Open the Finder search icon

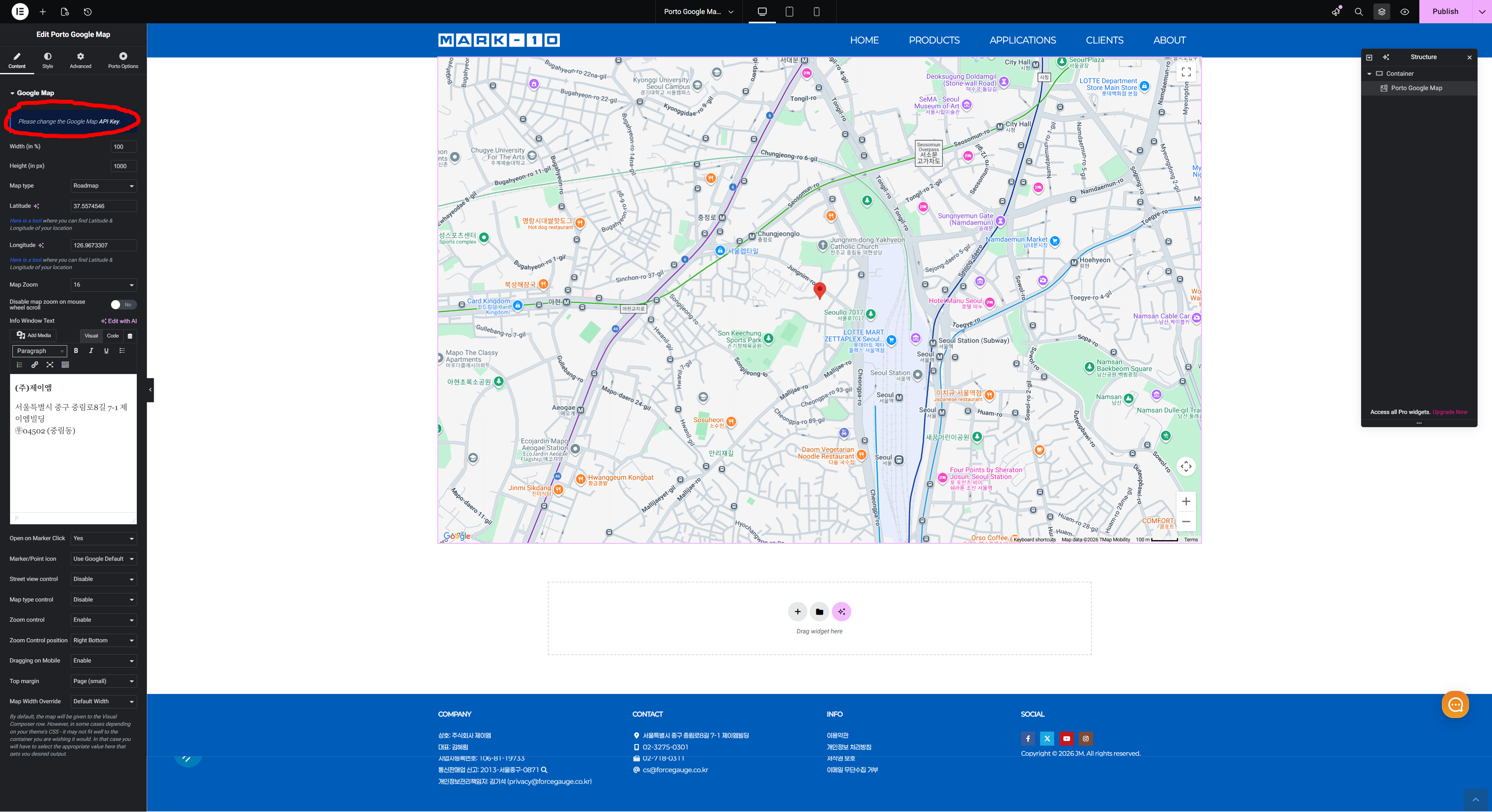(x=1358, y=12)
